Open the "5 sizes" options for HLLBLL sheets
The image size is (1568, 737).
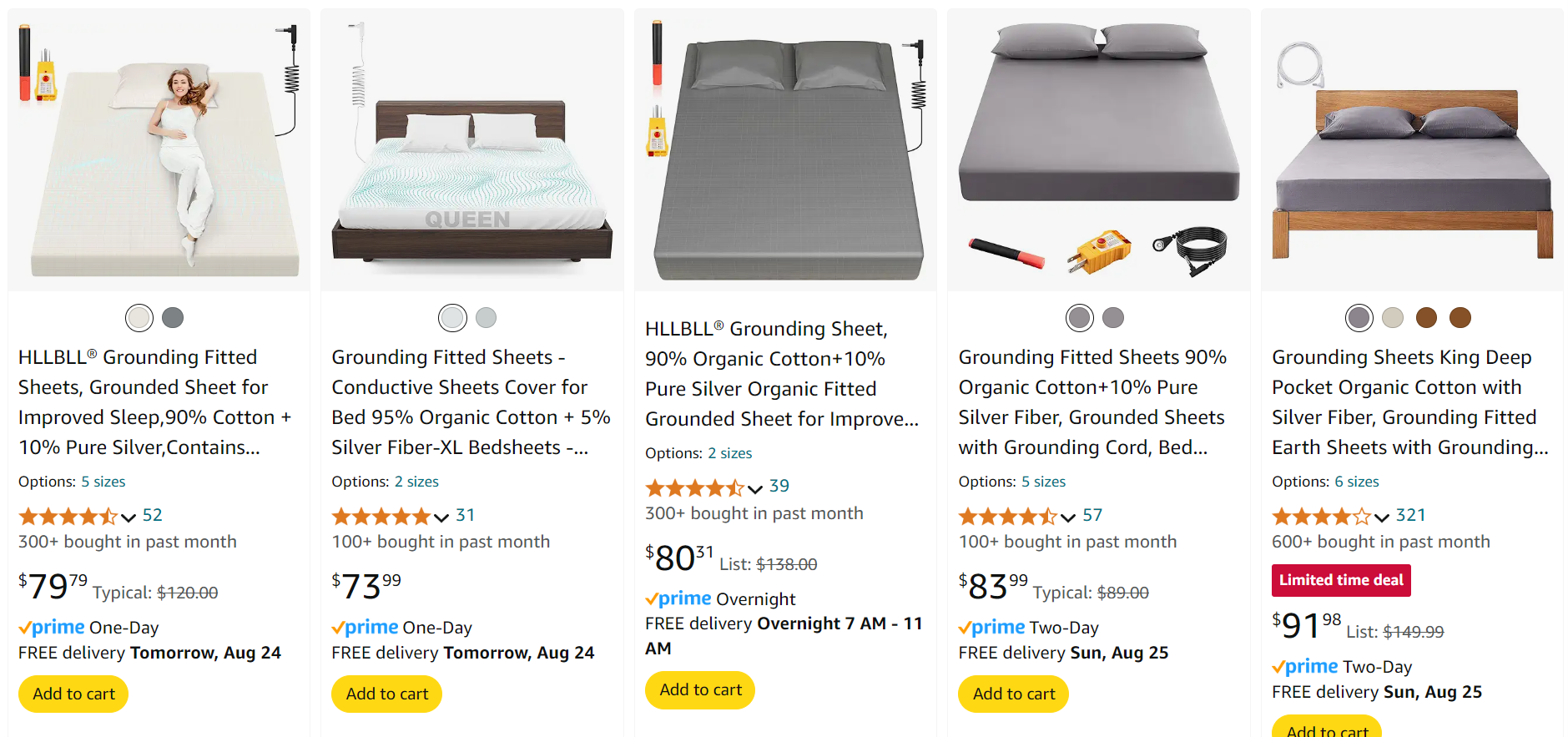click(103, 482)
